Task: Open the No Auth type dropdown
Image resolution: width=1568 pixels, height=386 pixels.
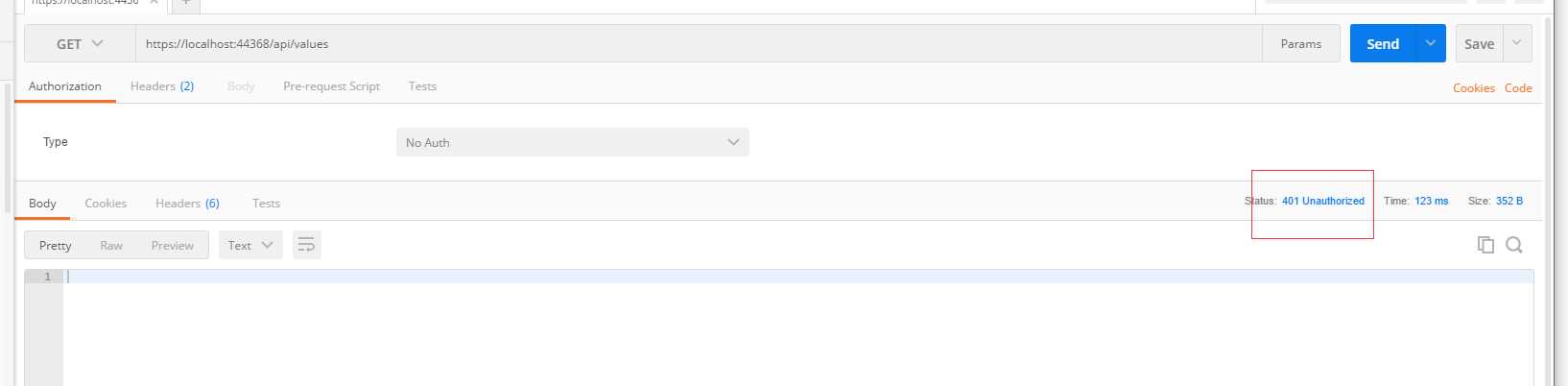Action: pos(573,142)
